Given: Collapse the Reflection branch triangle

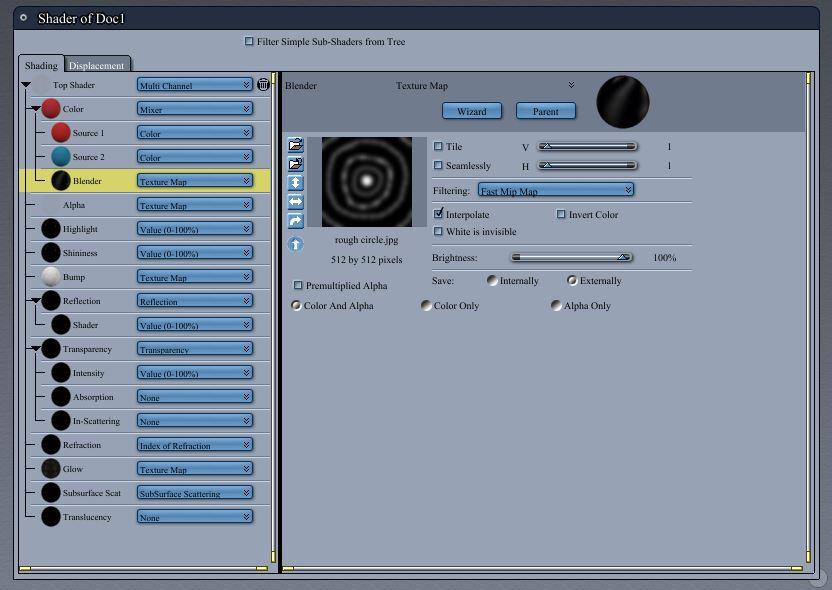Looking at the screenshot, I should [36, 300].
